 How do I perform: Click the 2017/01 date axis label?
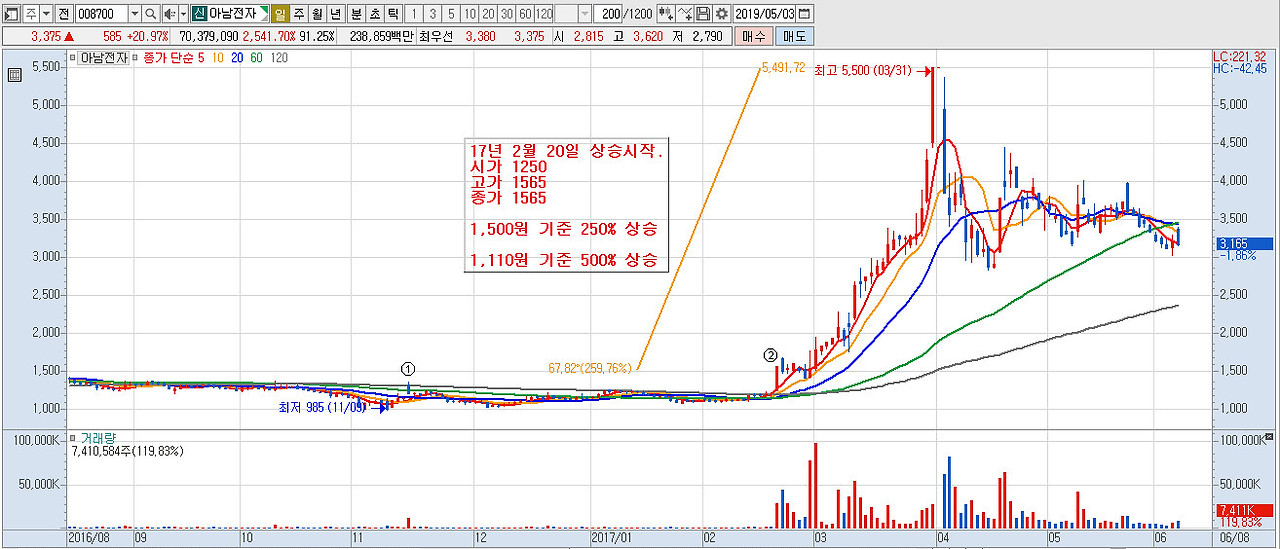pyautogui.click(x=613, y=537)
